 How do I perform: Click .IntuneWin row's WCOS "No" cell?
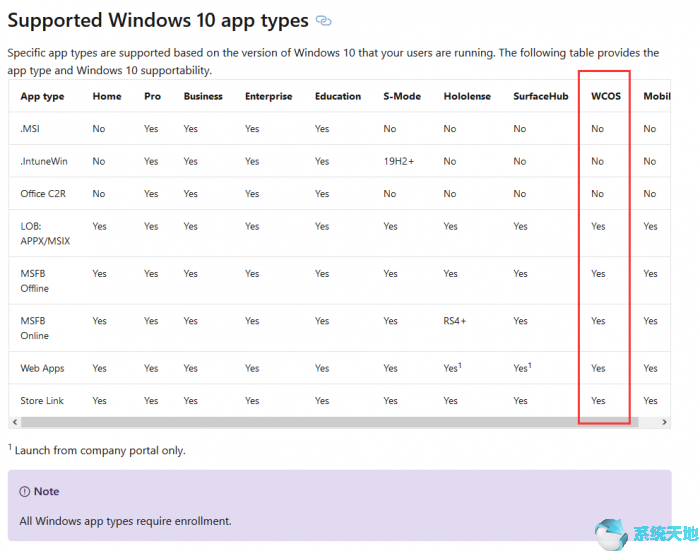click(x=597, y=162)
